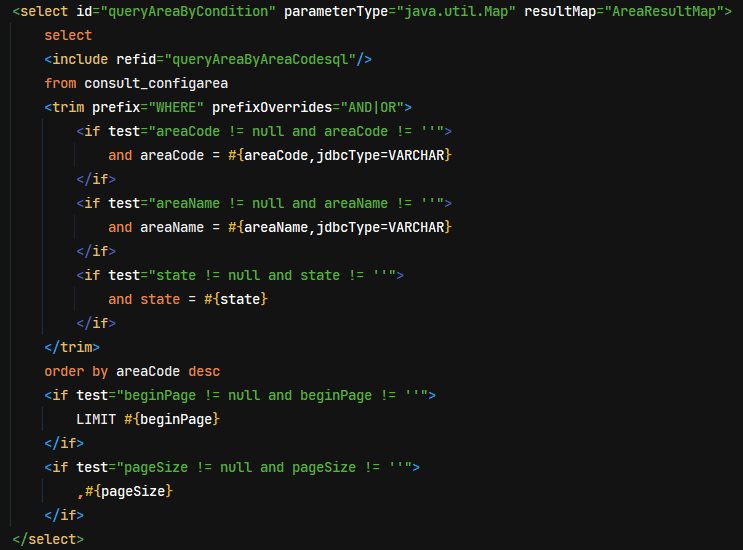Click the queryAreaByAreaCodesql refid link
The height and width of the screenshot is (550, 743).
(260, 60)
